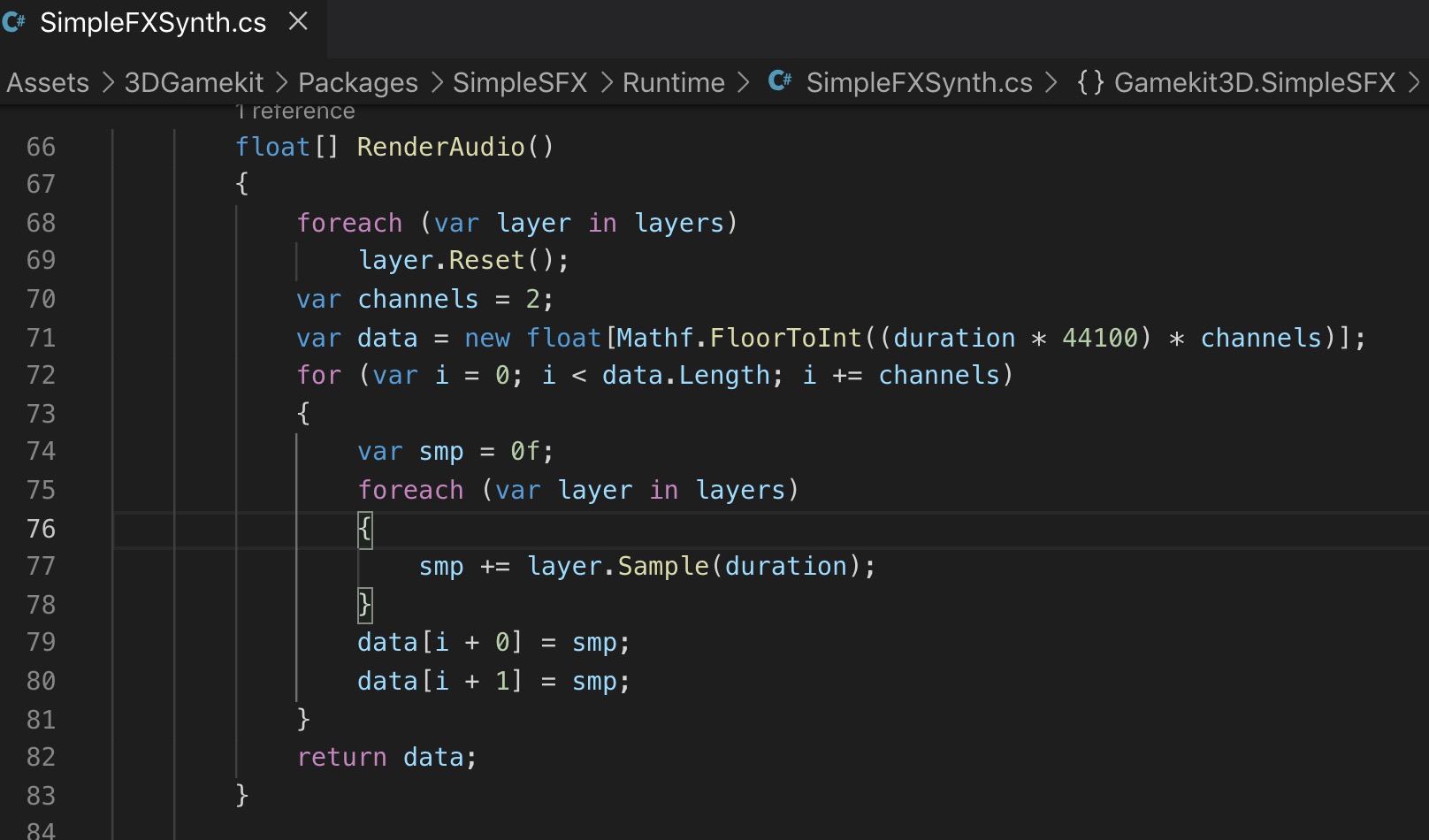
Task: Click the highlighted closing brace on line 78
Action: tap(364, 605)
